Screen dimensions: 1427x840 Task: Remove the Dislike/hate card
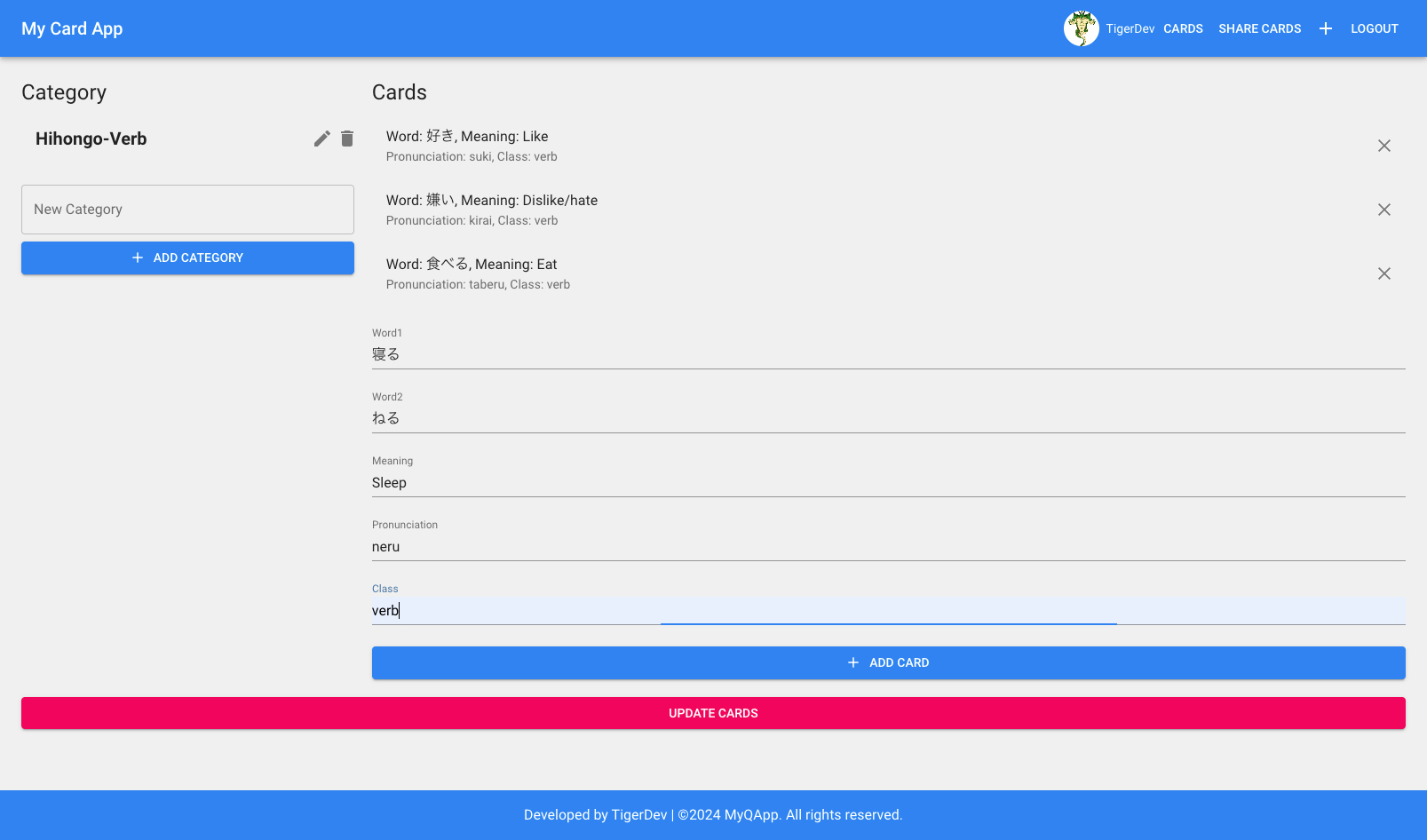(x=1383, y=210)
